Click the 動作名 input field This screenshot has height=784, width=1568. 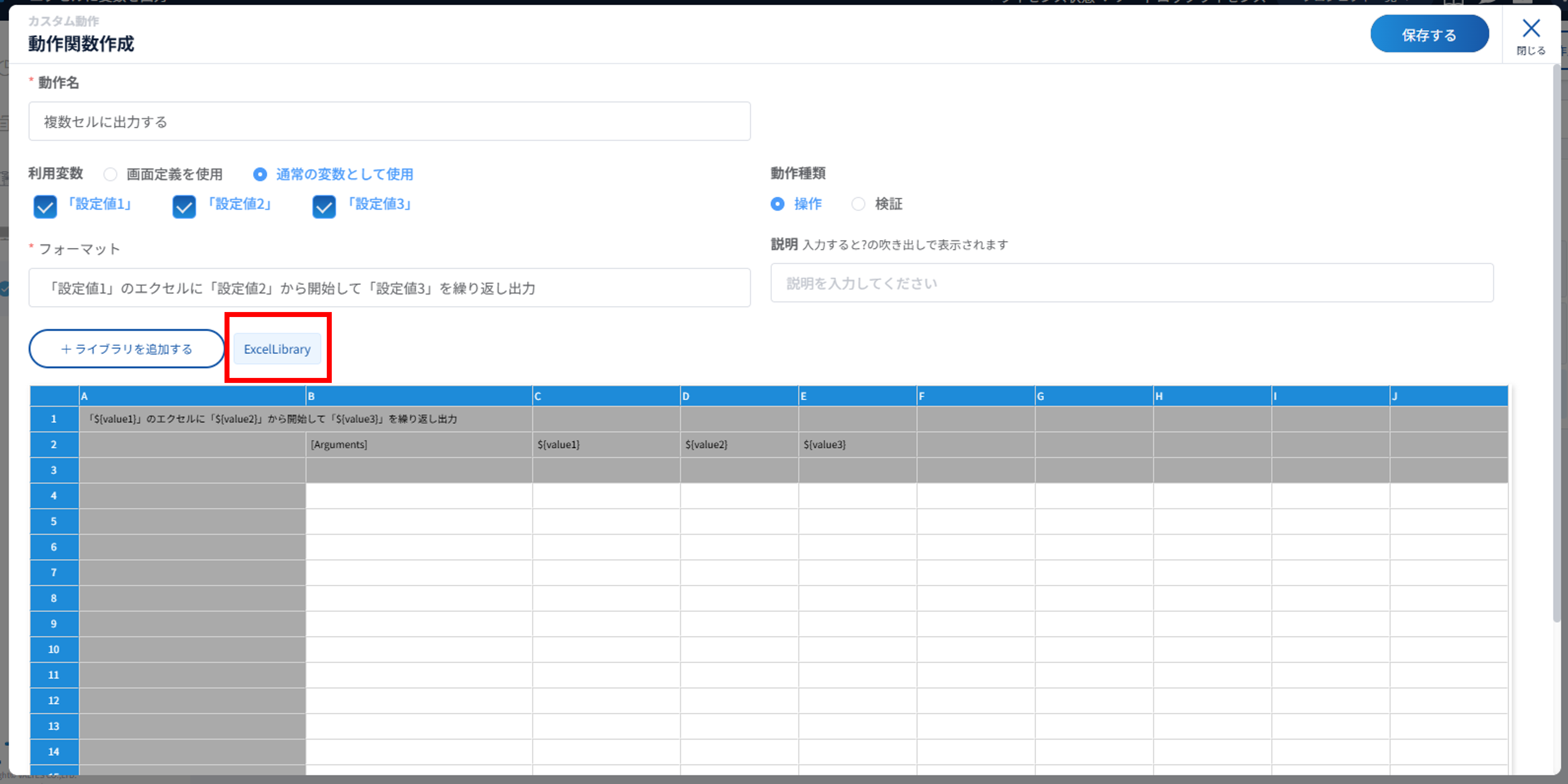pos(389,122)
